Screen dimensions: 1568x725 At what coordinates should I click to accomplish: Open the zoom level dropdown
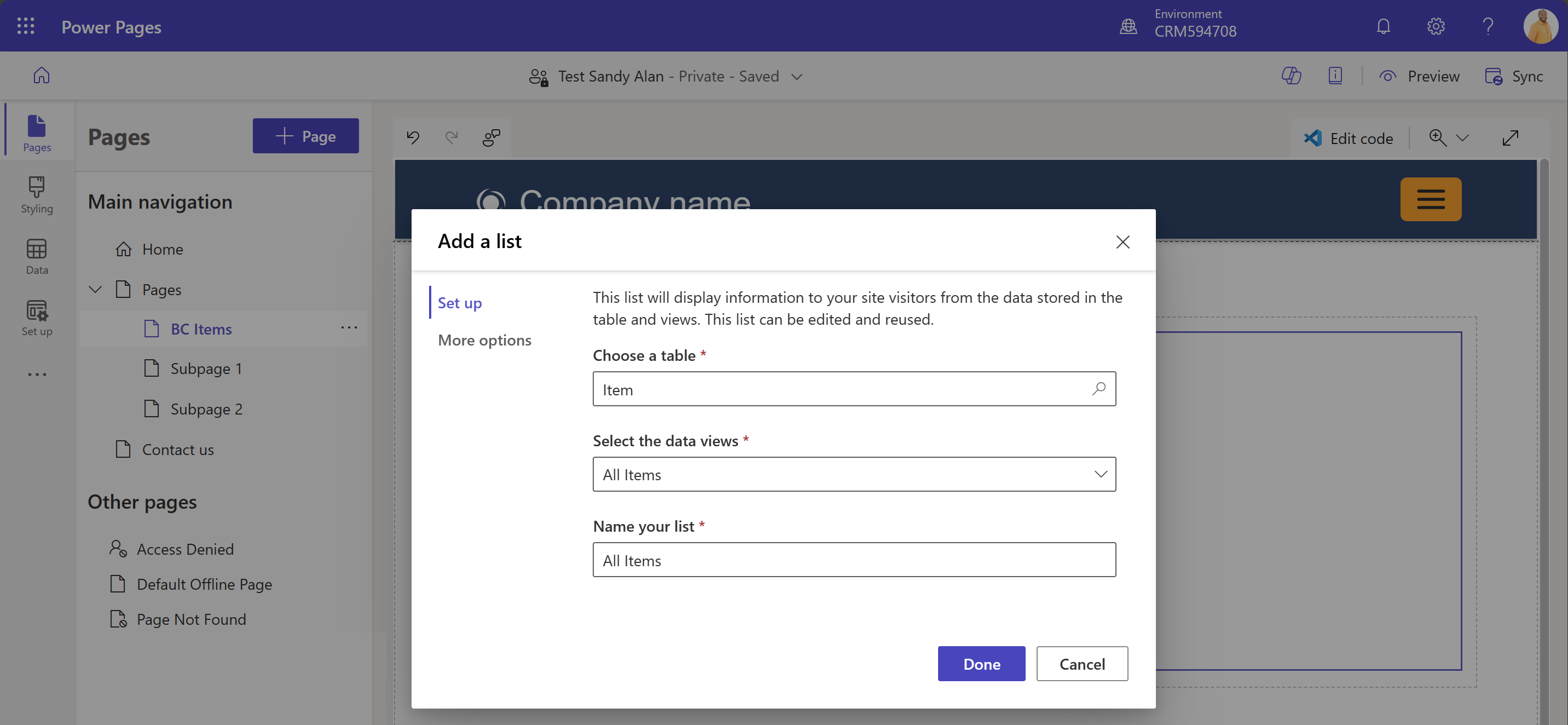[x=1461, y=139]
